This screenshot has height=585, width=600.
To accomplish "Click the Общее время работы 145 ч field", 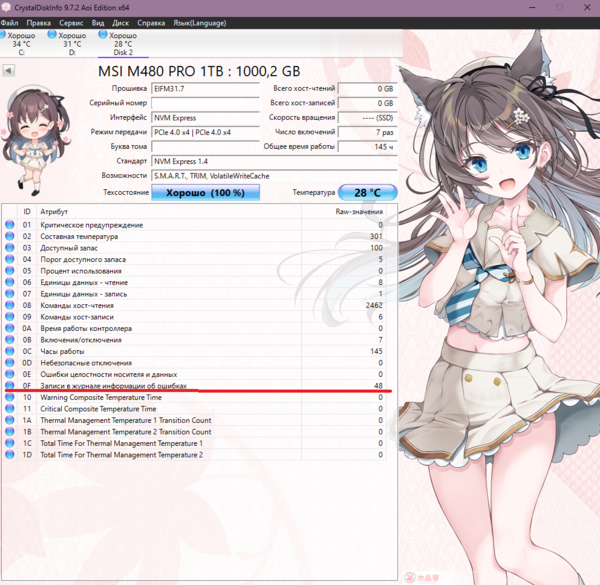I will point(368,147).
